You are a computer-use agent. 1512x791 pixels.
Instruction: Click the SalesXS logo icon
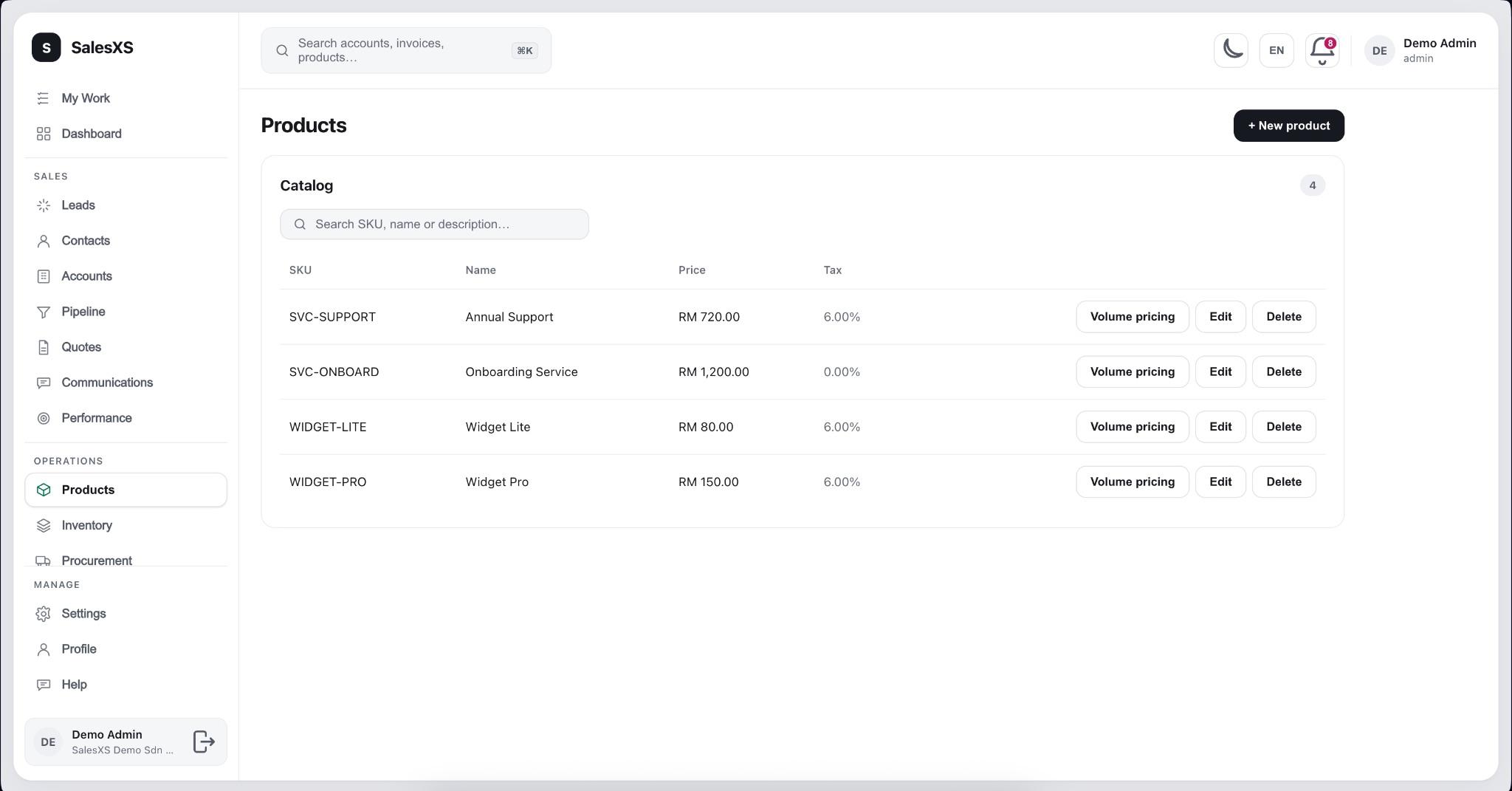click(46, 47)
